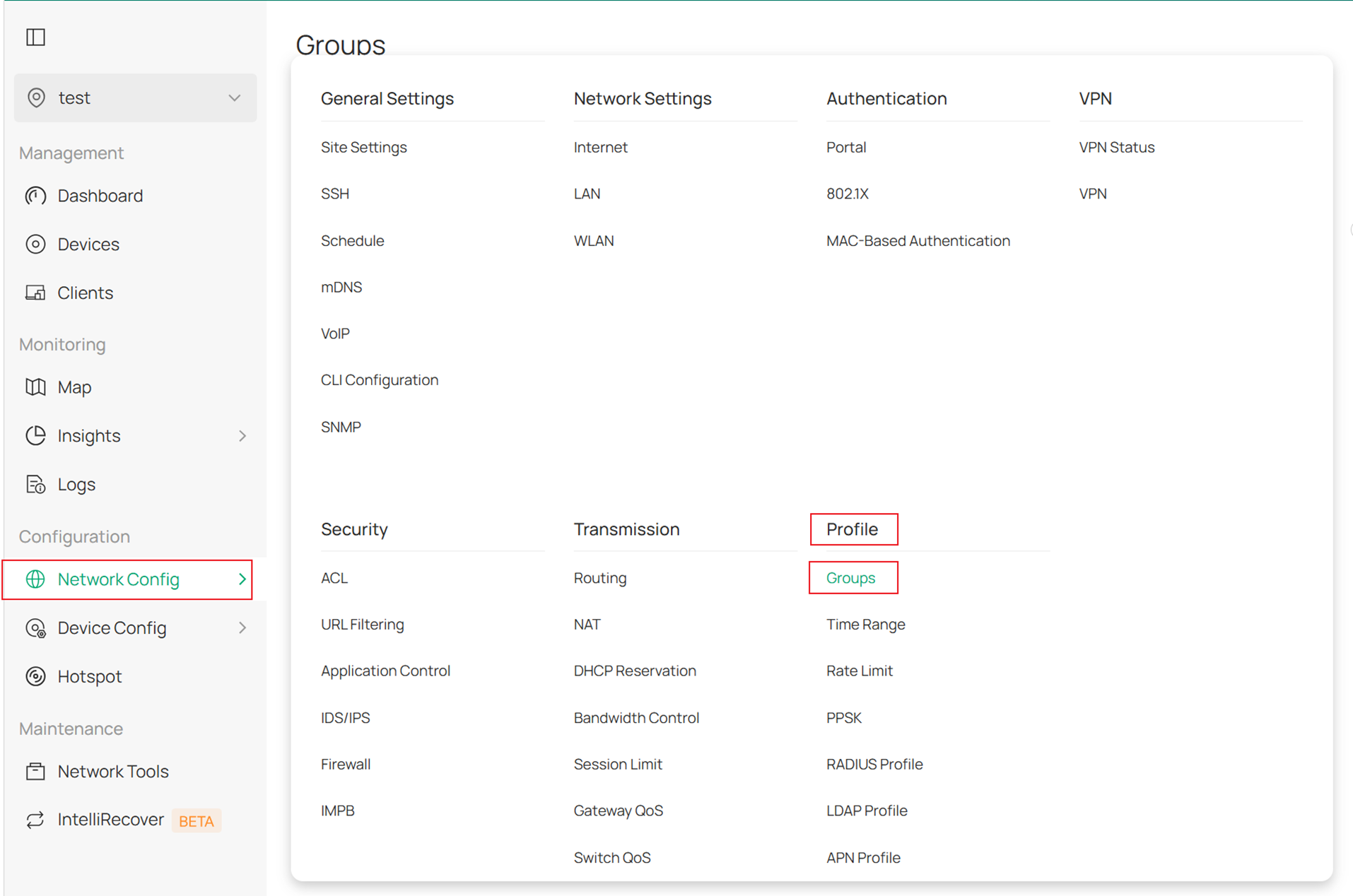The image size is (1353, 896).
Task: Select the Hotspot icon in Configuration
Action: pos(36,676)
